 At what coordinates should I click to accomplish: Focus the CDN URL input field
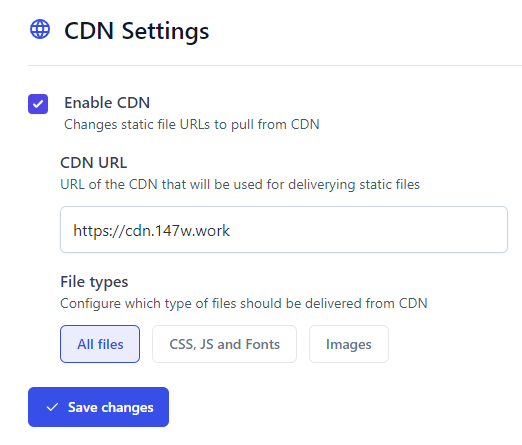pyautogui.click(x=284, y=229)
